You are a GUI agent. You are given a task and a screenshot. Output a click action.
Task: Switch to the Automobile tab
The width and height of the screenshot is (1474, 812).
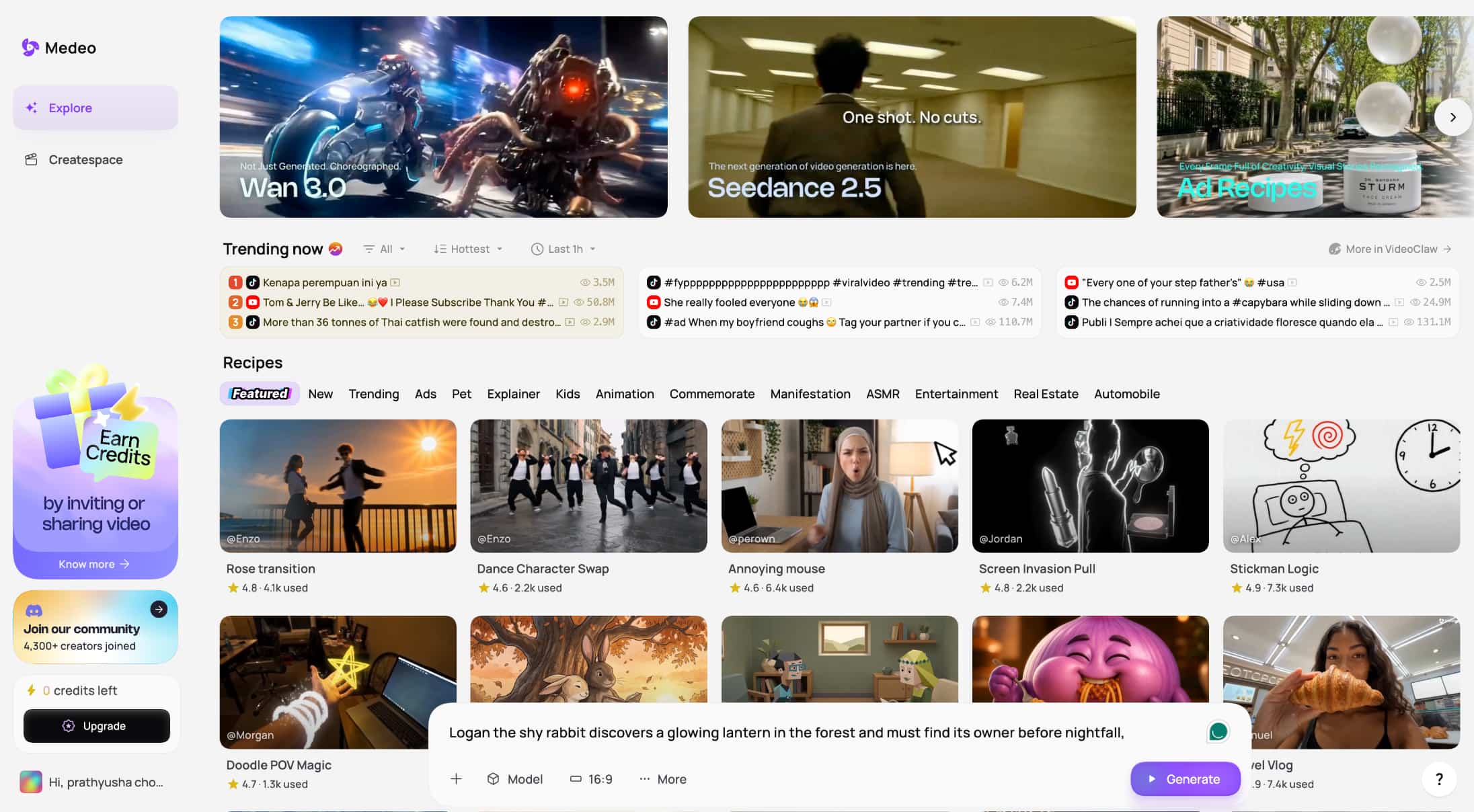point(1127,394)
